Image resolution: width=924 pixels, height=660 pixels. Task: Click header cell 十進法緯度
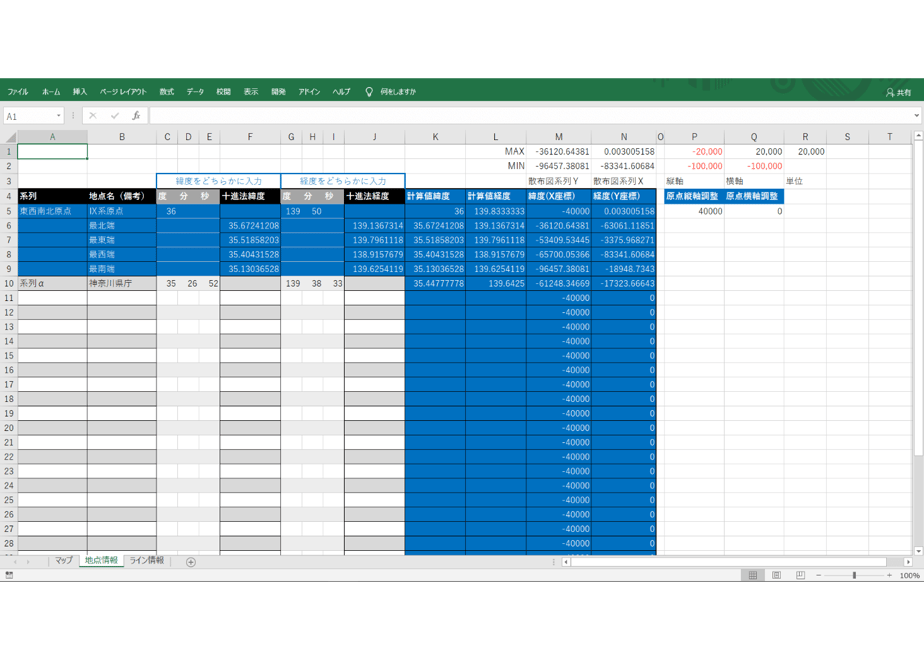[x=250, y=196]
